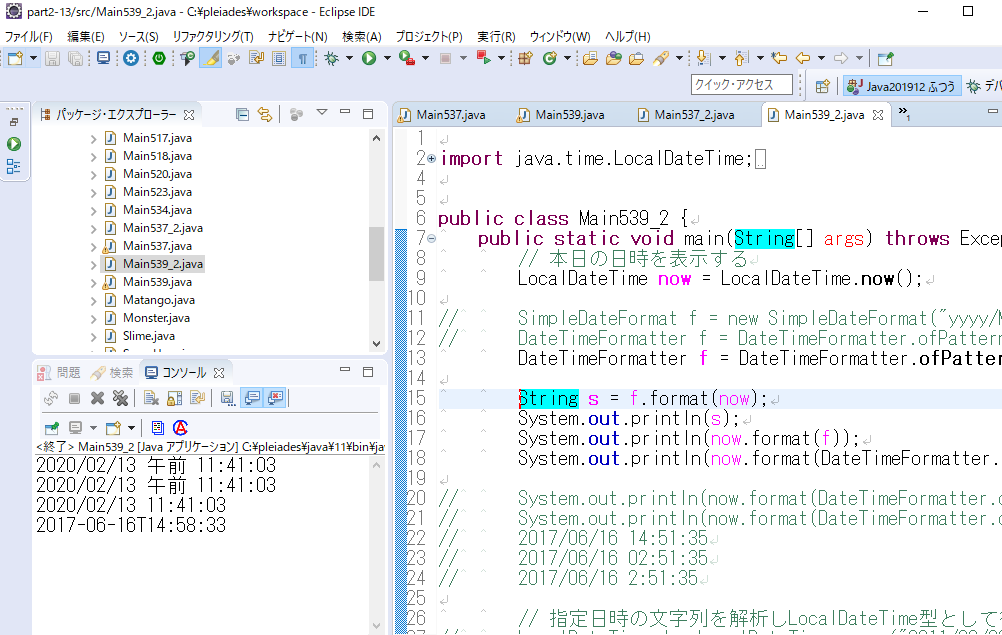Click the New Java Class icon
Screen dimensions: 1002x635
coord(549,59)
